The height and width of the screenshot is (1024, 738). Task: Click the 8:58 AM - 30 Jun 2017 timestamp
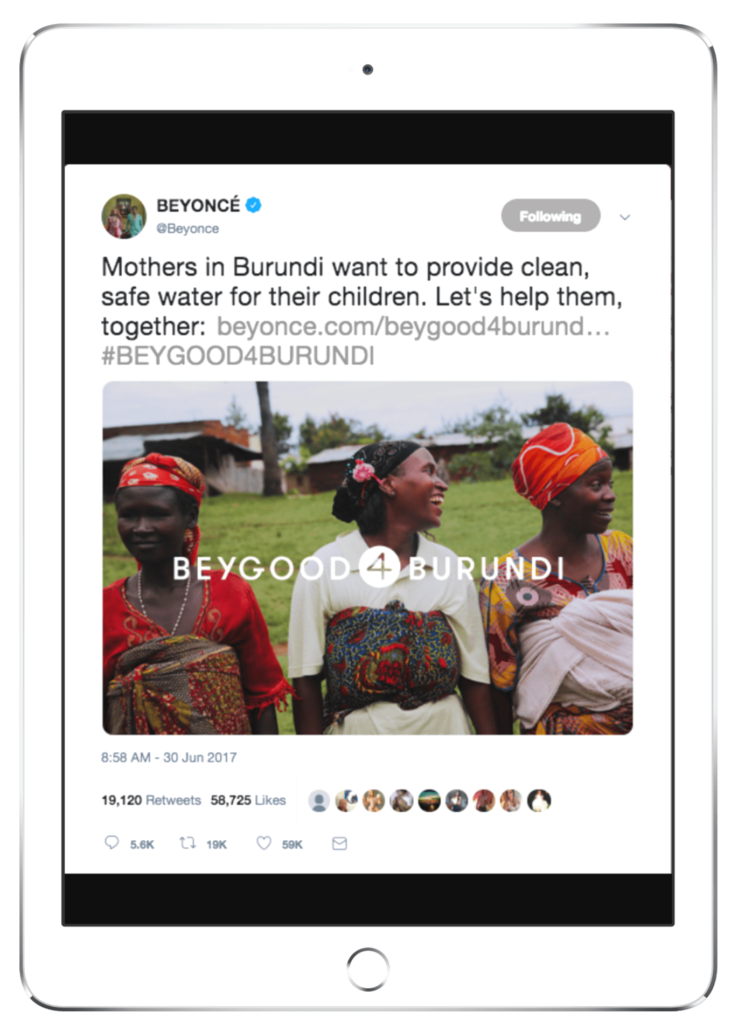pyautogui.click(x=168, y=758)
